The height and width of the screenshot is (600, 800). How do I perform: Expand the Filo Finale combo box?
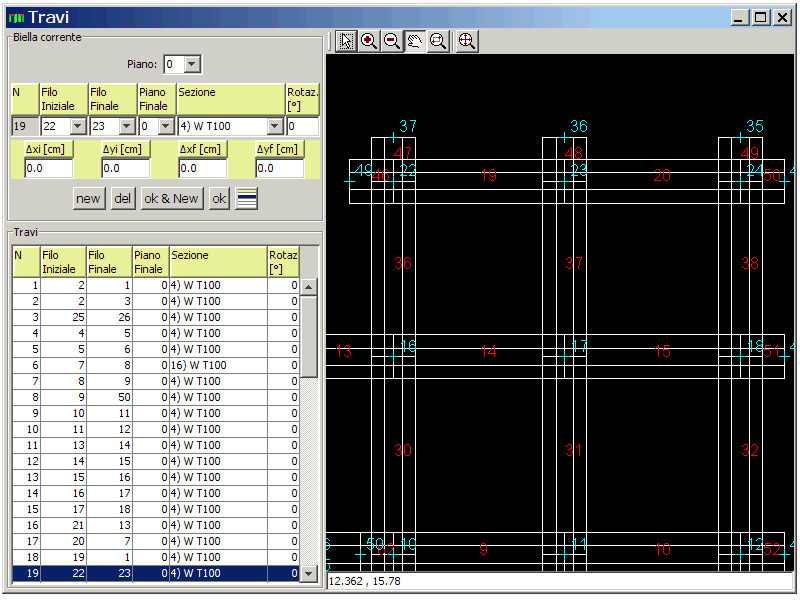tap(126, 127)
